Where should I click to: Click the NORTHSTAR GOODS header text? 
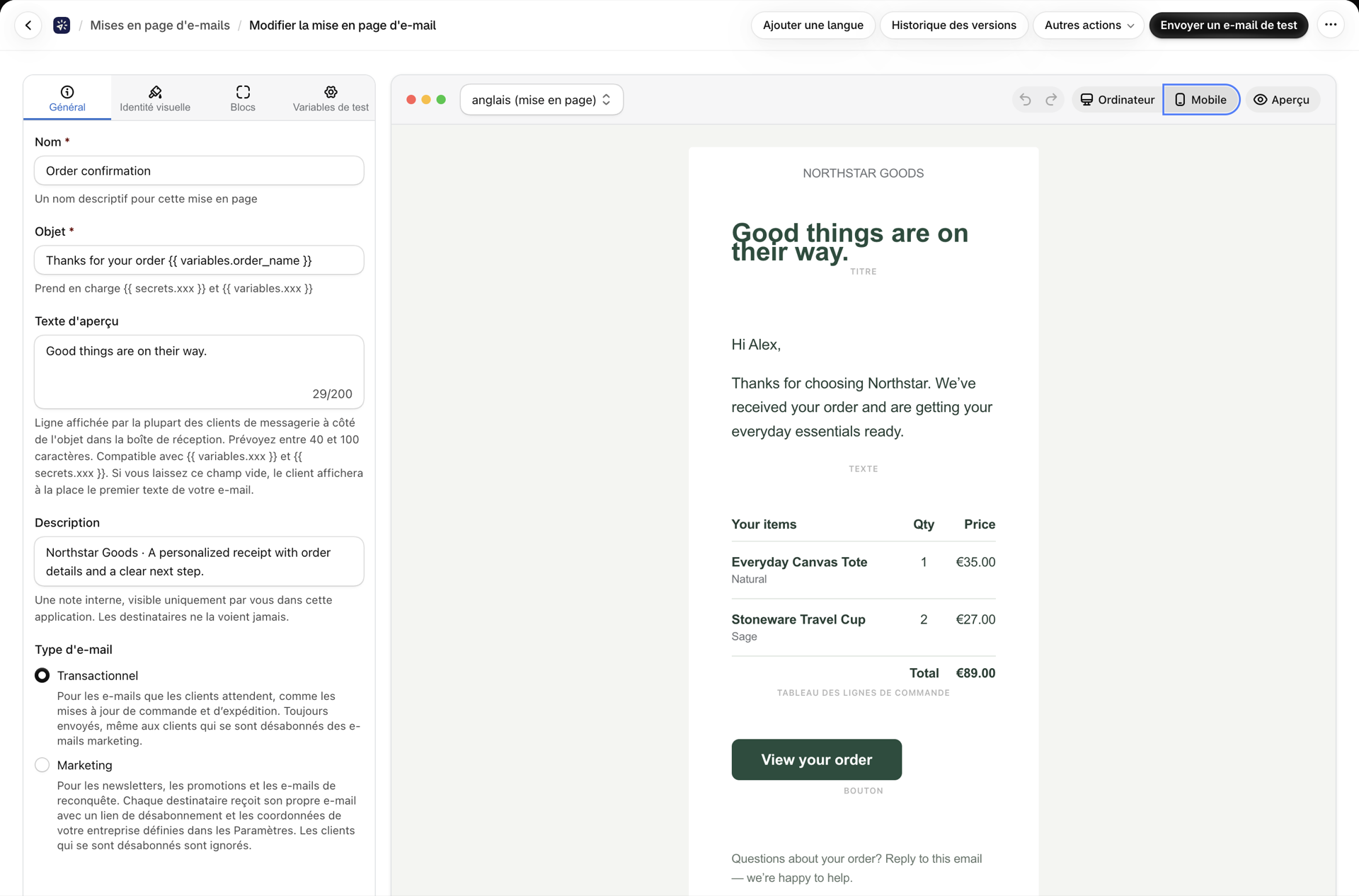click(864, 173)
